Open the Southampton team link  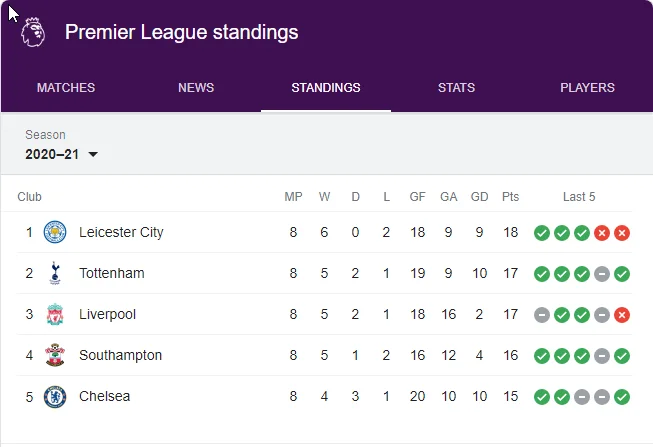(120, 356)
